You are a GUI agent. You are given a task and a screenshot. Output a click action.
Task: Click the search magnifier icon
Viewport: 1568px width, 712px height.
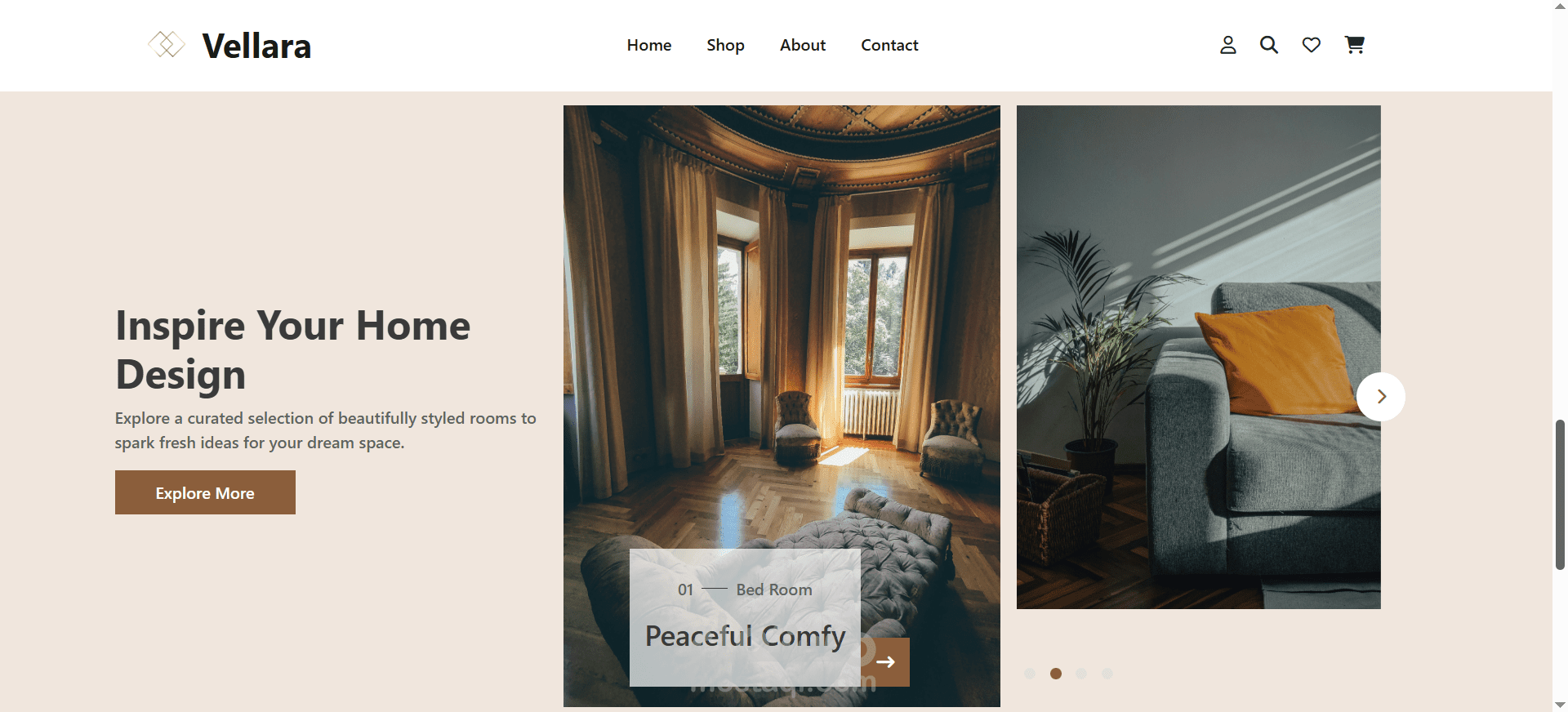(1268, 45)
